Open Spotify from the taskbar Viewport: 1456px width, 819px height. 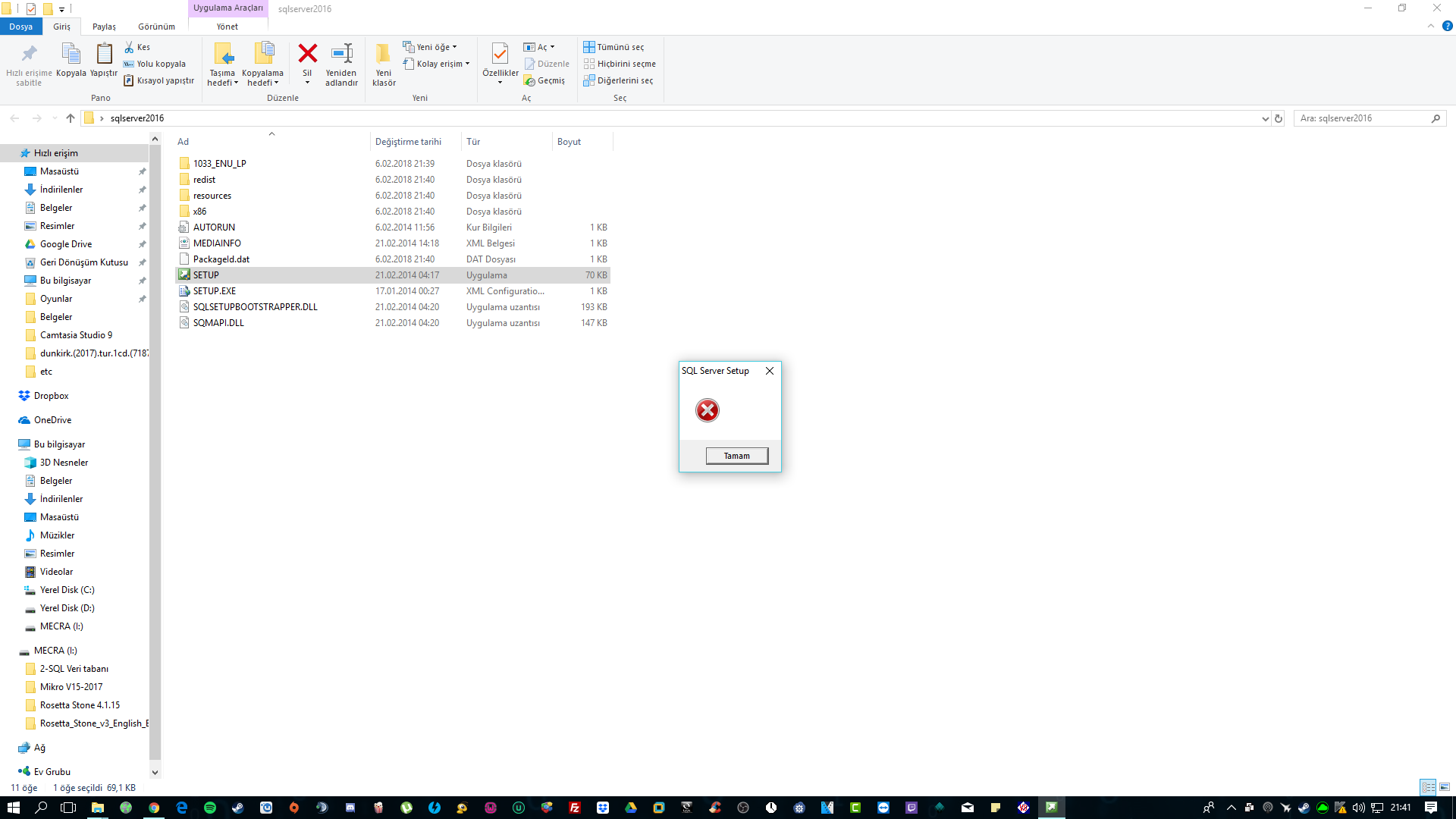[x=210, y=808]
